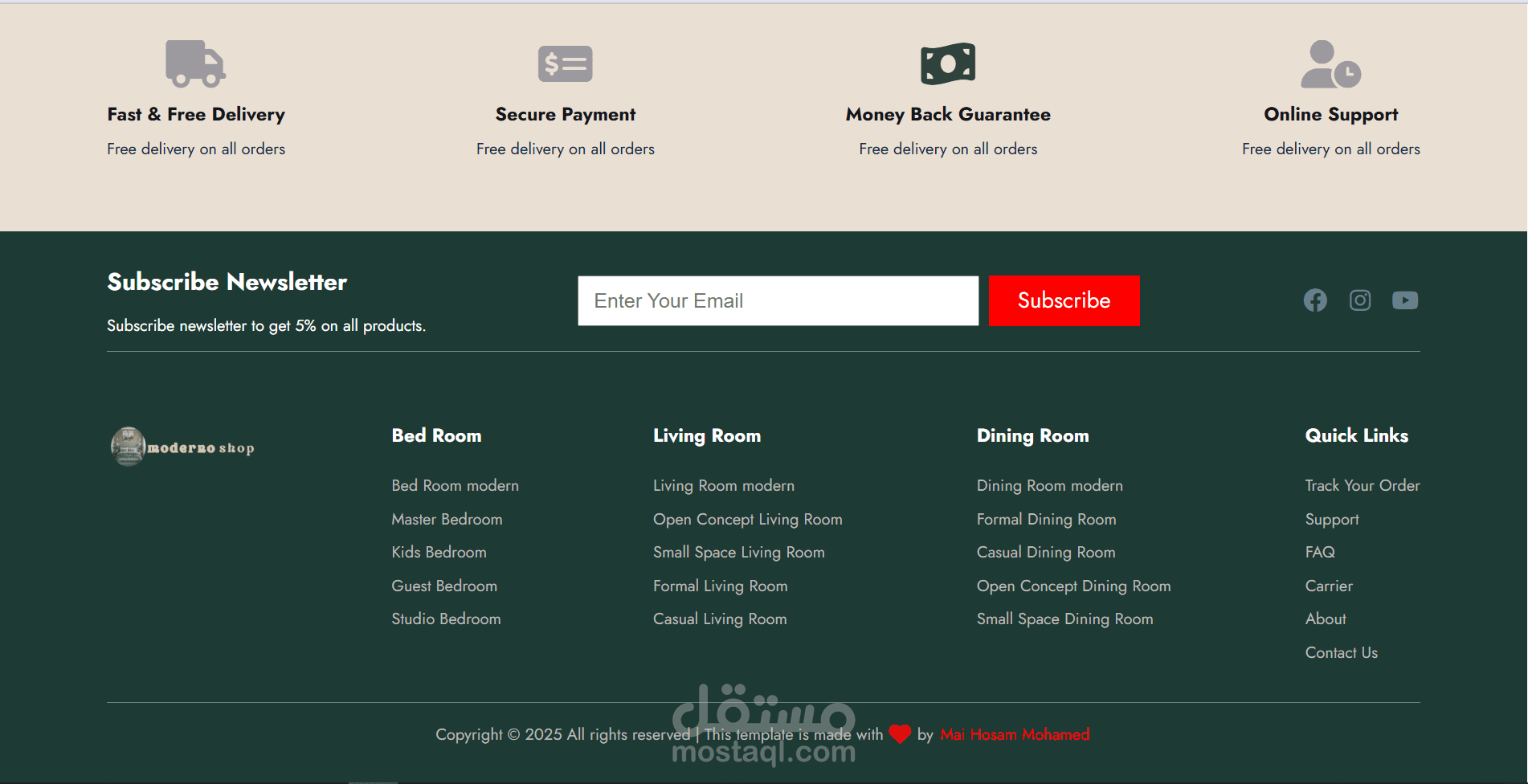Click the Money Back Guarantee cash icon

click(x=948, y=63)
